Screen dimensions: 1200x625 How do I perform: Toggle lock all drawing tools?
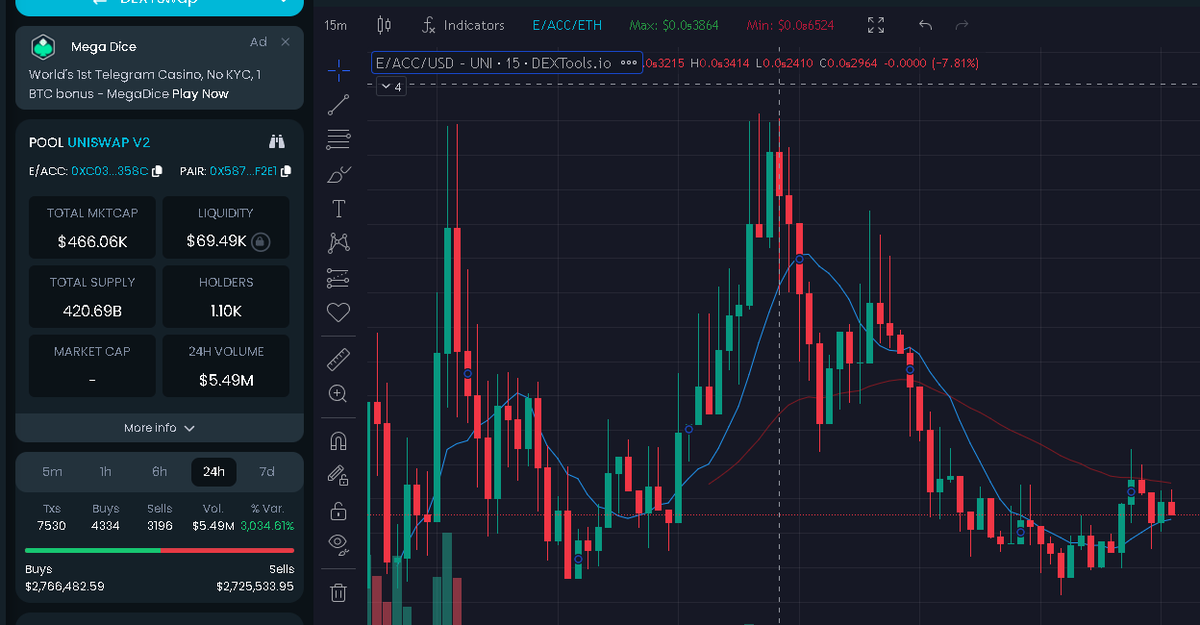click(x=338, y=510)
